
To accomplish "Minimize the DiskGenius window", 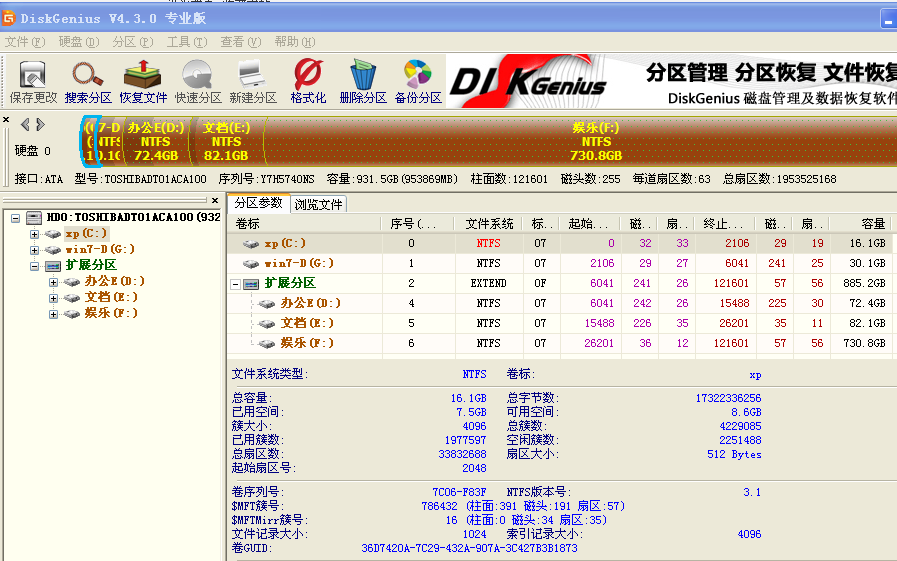I will (888, 19).
